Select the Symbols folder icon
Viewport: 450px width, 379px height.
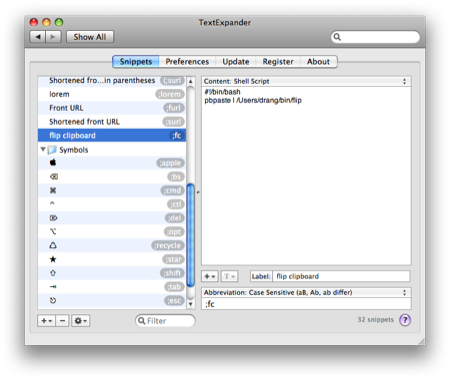(52, 150)
